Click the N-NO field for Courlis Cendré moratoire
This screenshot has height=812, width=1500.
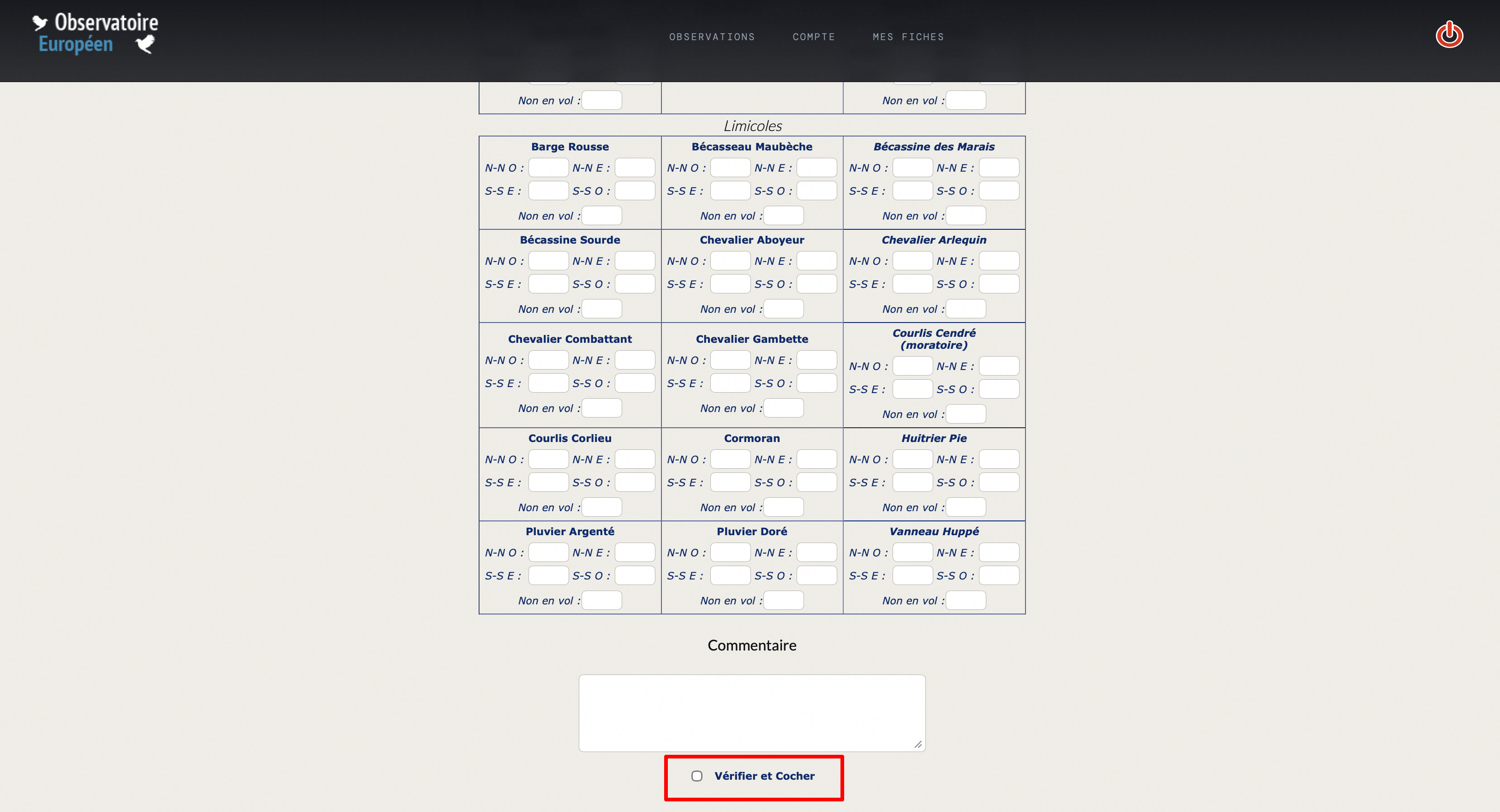(912, 366)
